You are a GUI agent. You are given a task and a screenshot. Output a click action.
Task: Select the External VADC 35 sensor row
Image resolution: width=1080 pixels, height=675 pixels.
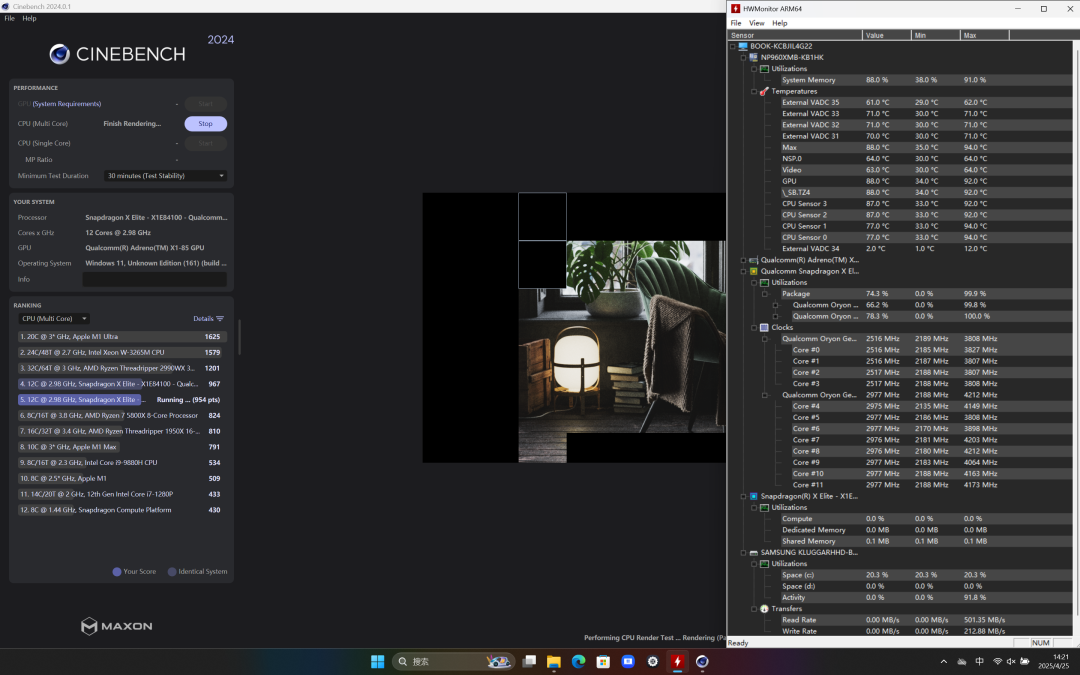[926, 103]
